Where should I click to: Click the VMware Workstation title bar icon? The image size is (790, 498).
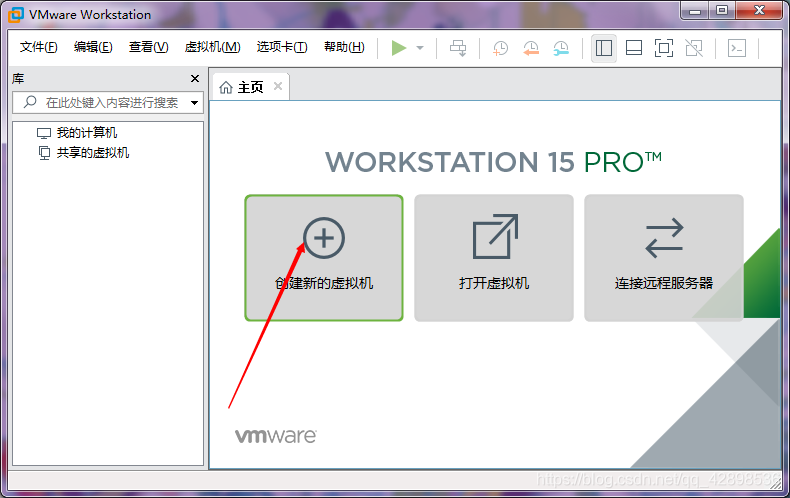click(16, 15)
